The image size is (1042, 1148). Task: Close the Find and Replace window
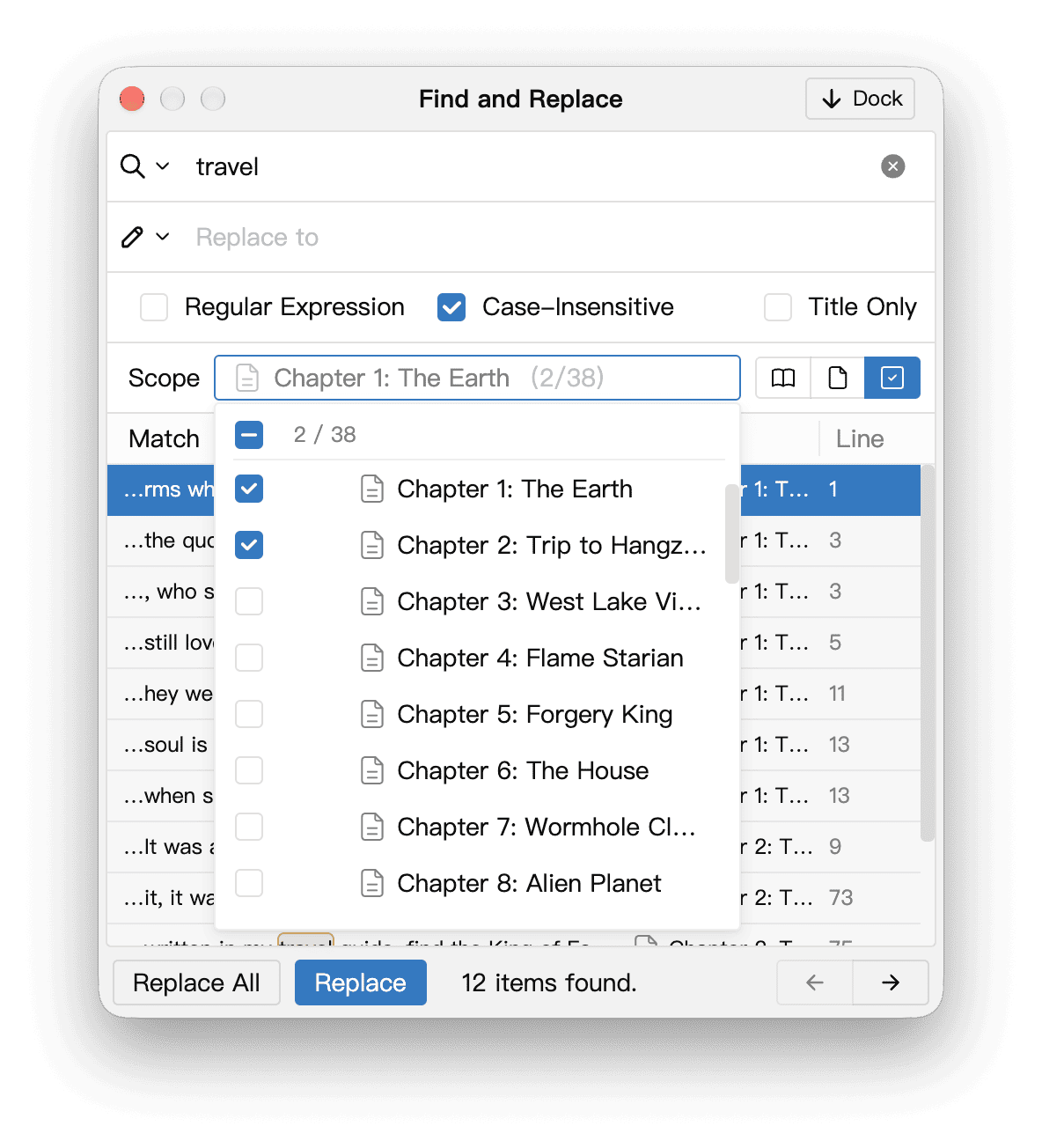[132, 99]
